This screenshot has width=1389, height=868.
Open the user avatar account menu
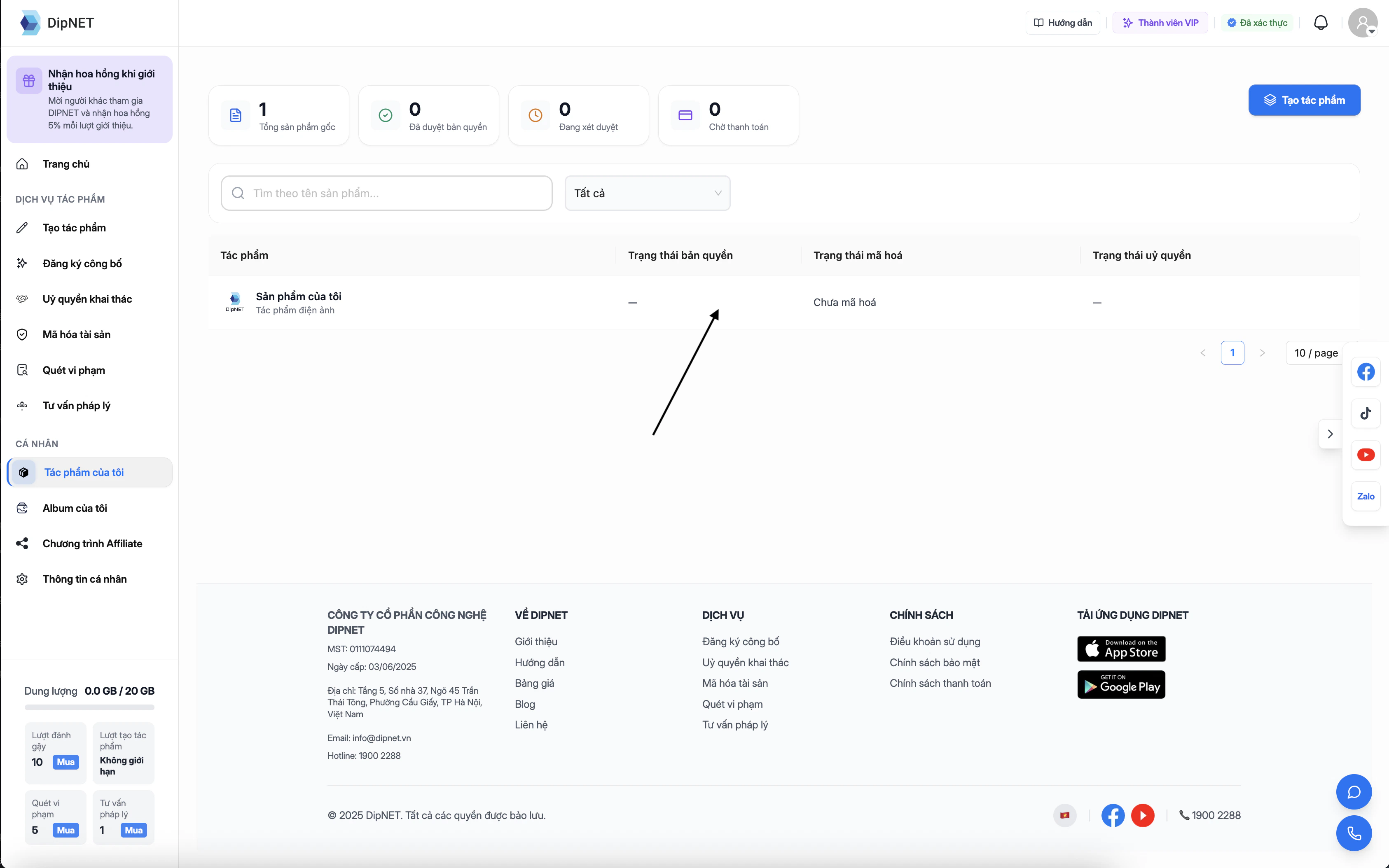[1363, 23]
